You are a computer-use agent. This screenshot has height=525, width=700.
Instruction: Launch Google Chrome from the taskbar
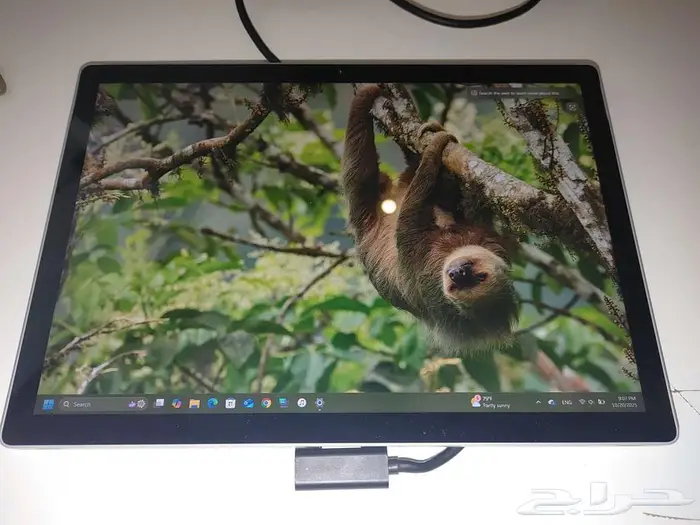(x=266, y=403)
